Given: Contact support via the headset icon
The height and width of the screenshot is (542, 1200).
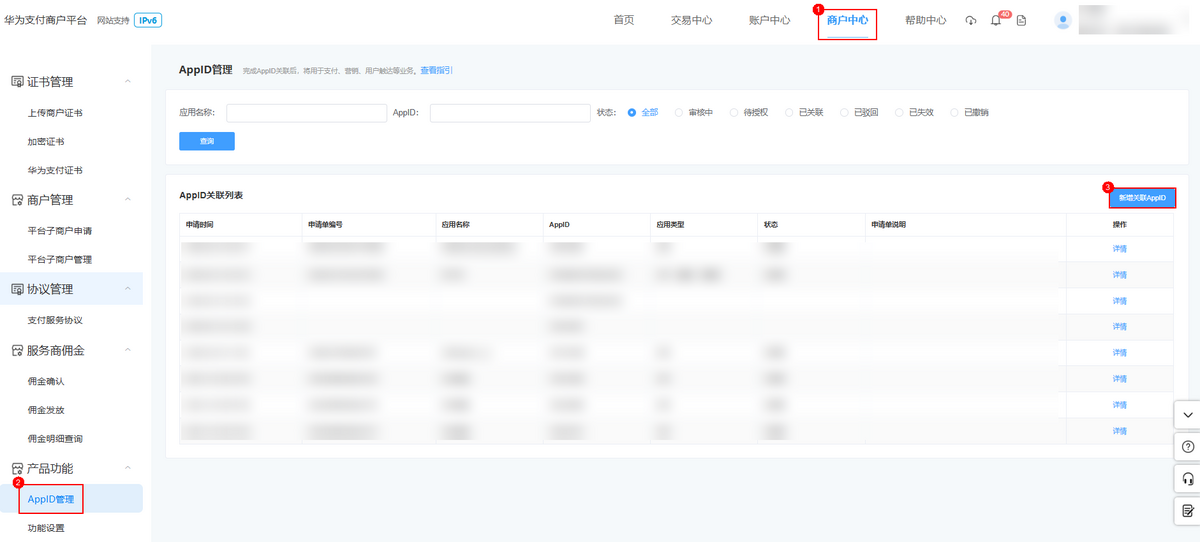Looking at the screenshot, I should (x=1187, y=479).
